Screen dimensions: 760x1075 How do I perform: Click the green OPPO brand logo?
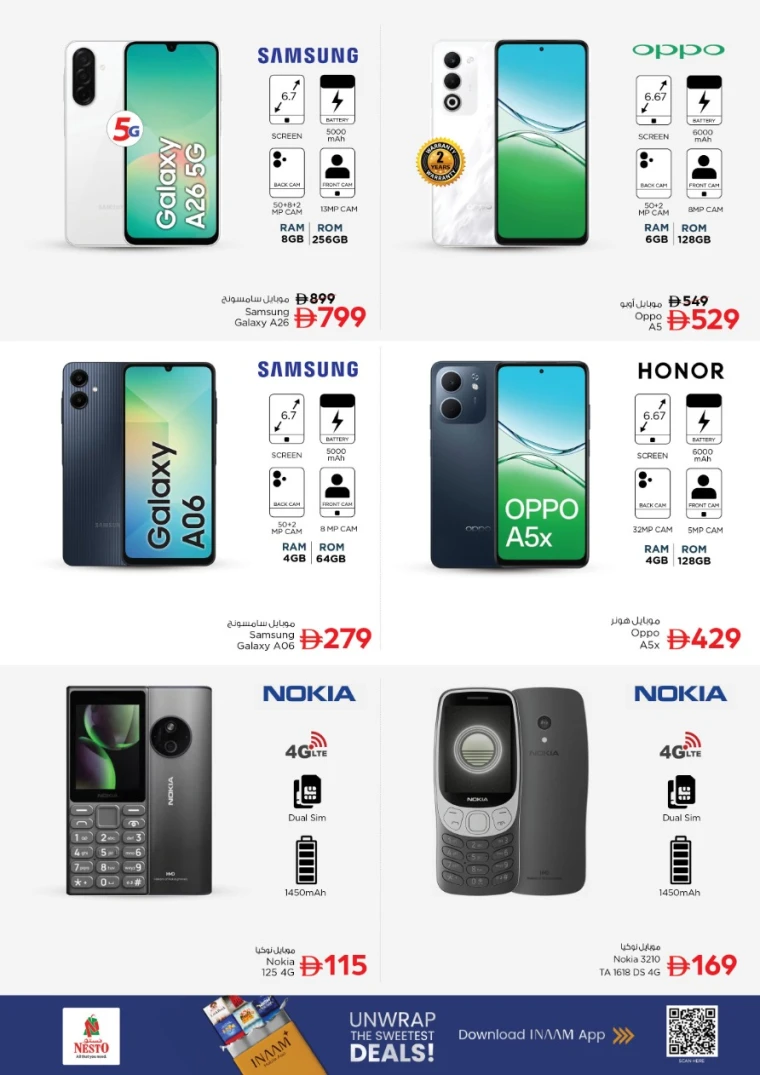point(678,50)
